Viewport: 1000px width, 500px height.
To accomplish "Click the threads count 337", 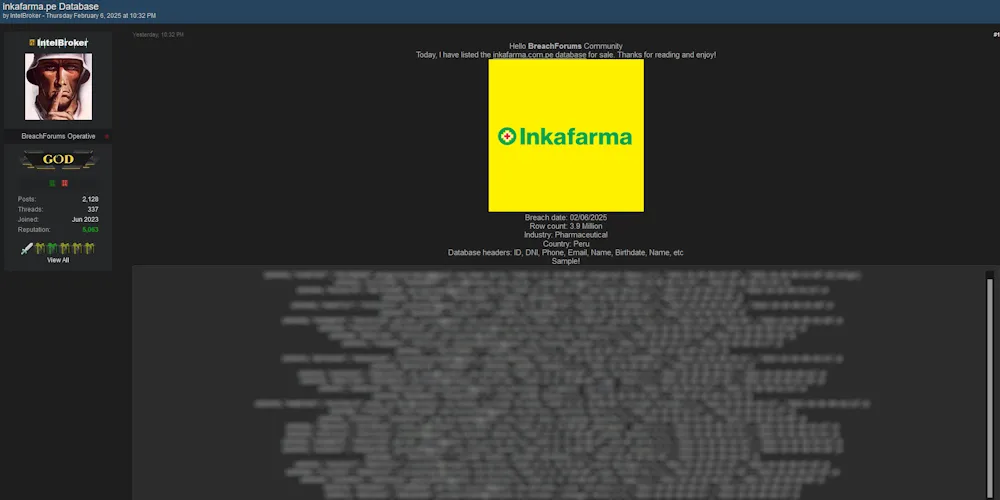I will pyautogui.click(x=93, y=209).
